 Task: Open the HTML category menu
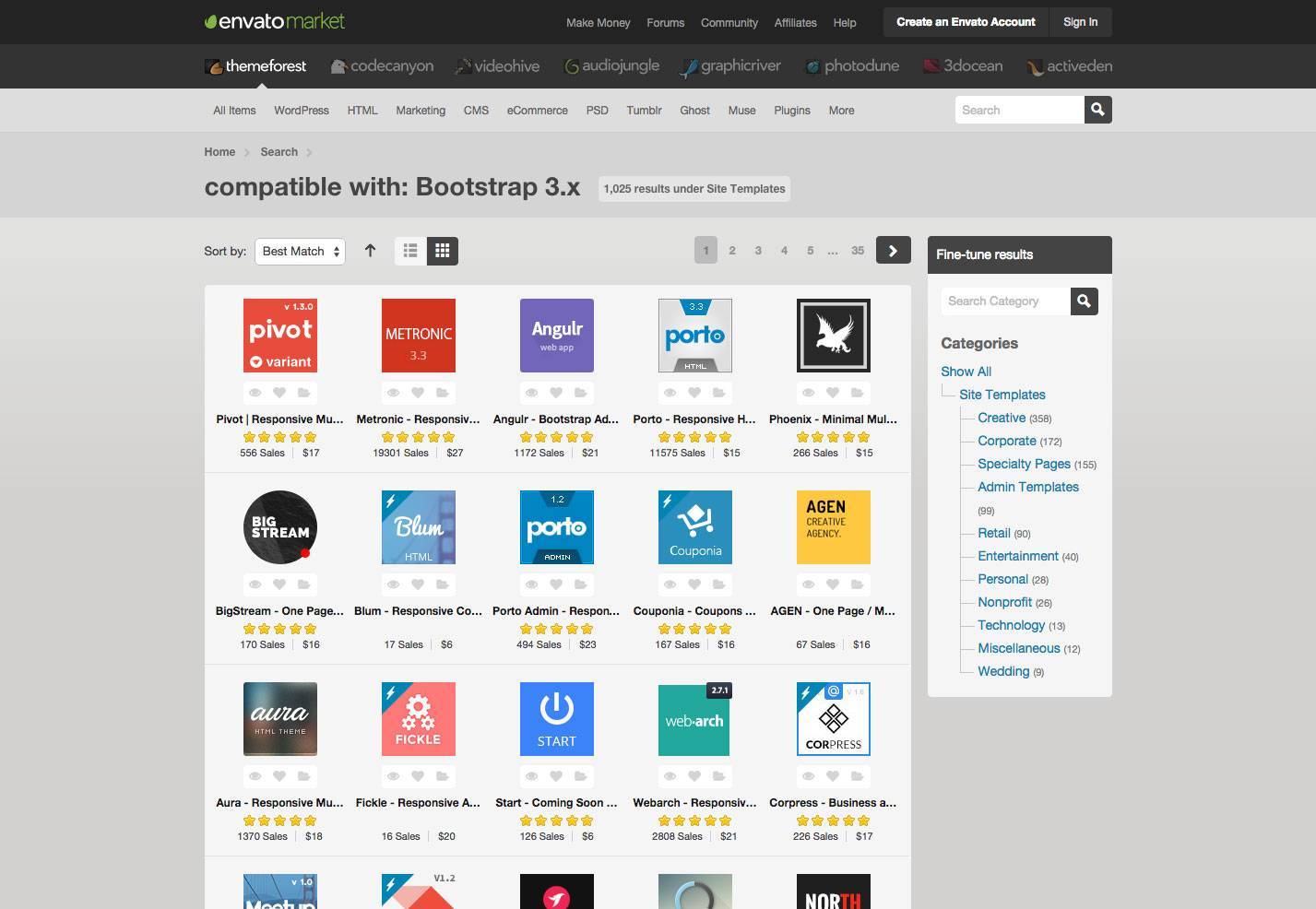[x=362, y=111]
